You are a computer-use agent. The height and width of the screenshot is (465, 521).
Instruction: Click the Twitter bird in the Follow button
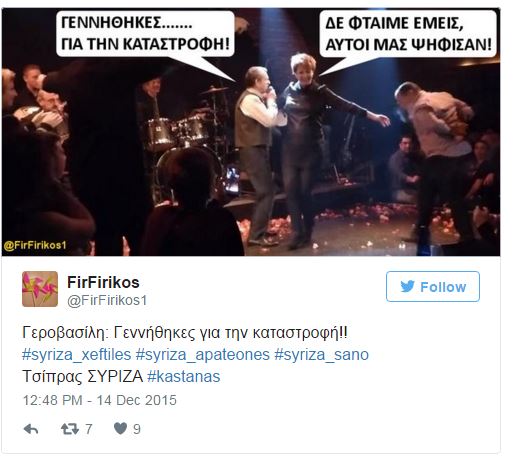tap(408, 286)
